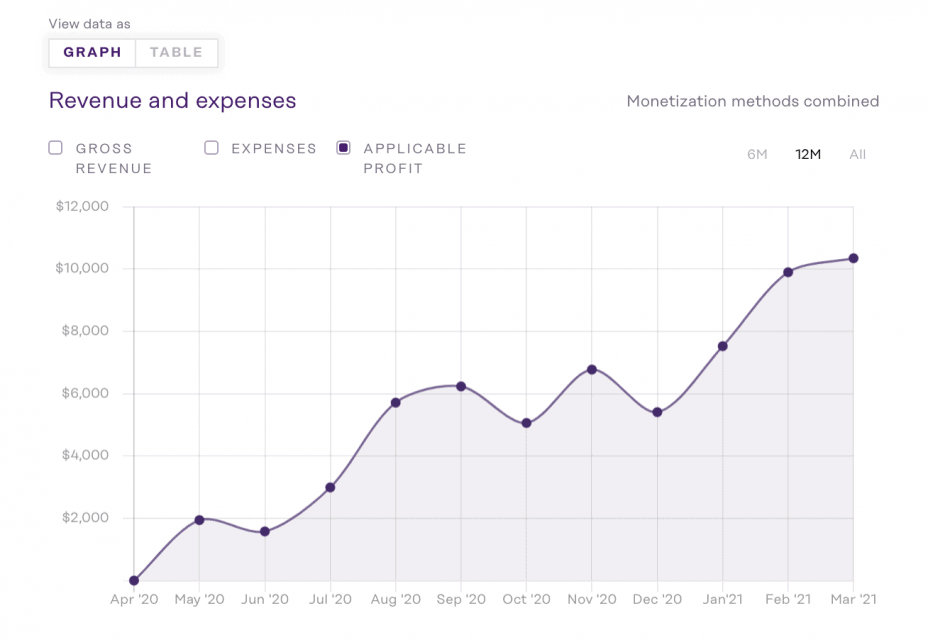Select the GRAPH view tab
The image size is (928, 640).
[92, 52]
